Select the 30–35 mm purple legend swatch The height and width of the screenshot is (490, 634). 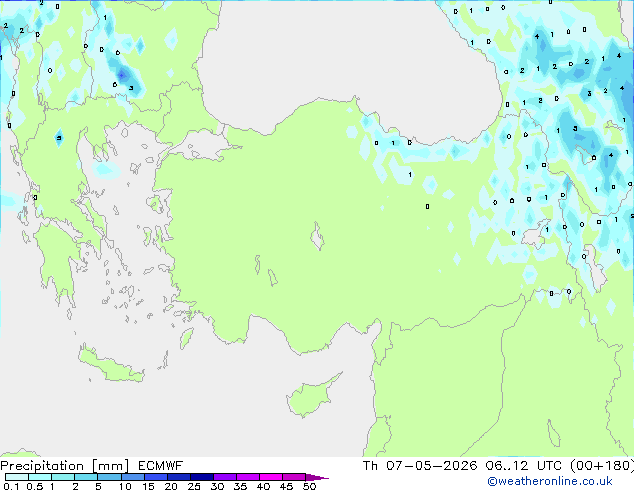coord(224,477)
